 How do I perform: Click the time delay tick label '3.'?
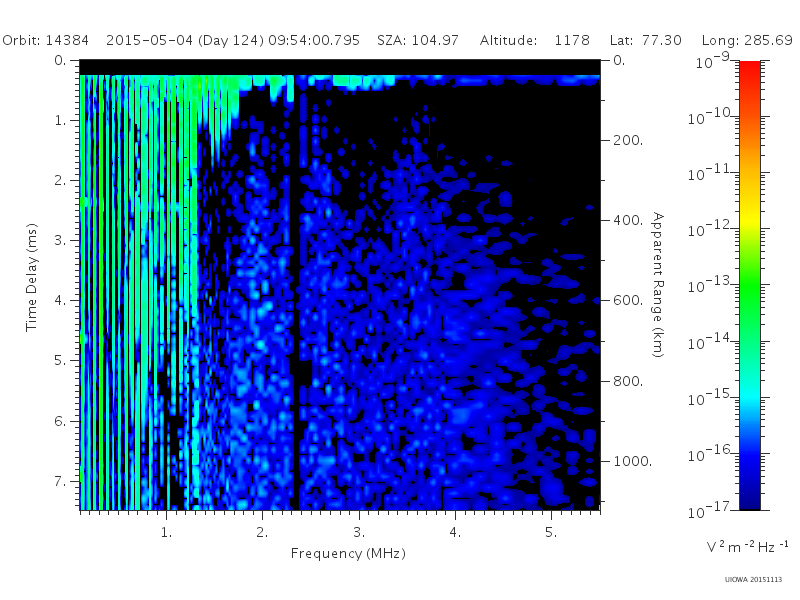(x=61, y=240)
